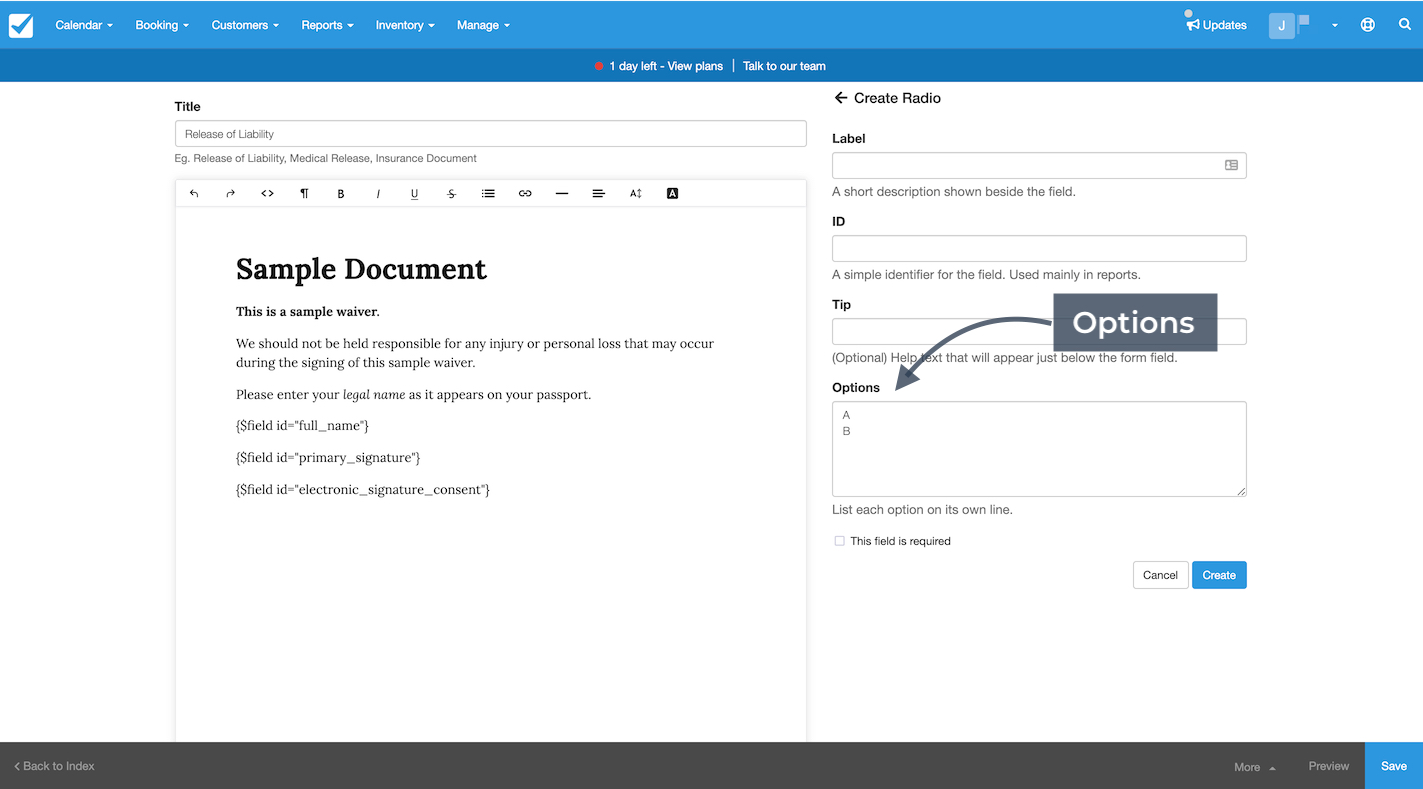Apply strikethrough formatting in editor
Image resolution: width=1423 pixels, height=789 pixels.
tap(451, 193)
